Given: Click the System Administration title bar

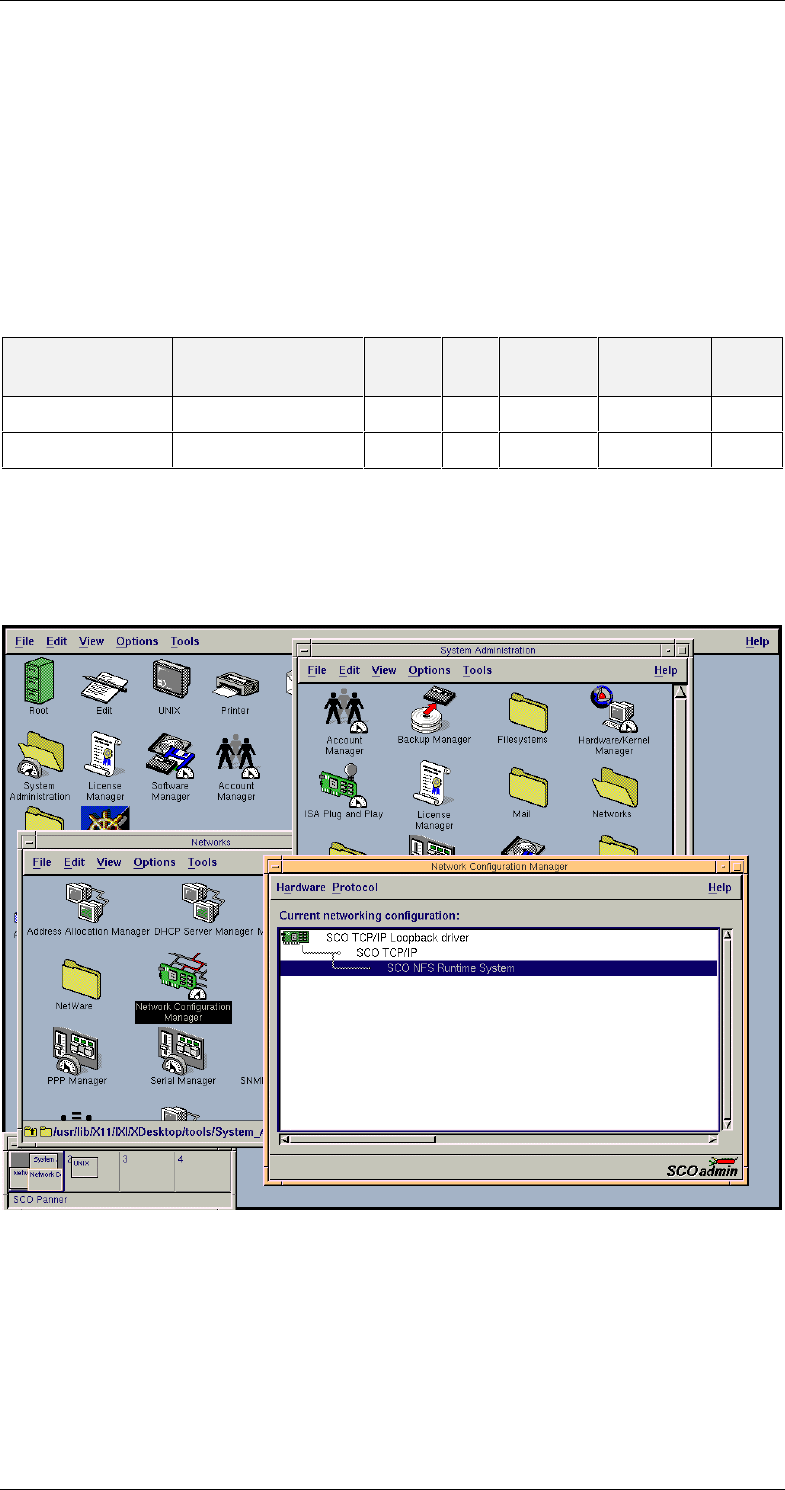Looking at the screenshot, I should [x=487, y=650].
